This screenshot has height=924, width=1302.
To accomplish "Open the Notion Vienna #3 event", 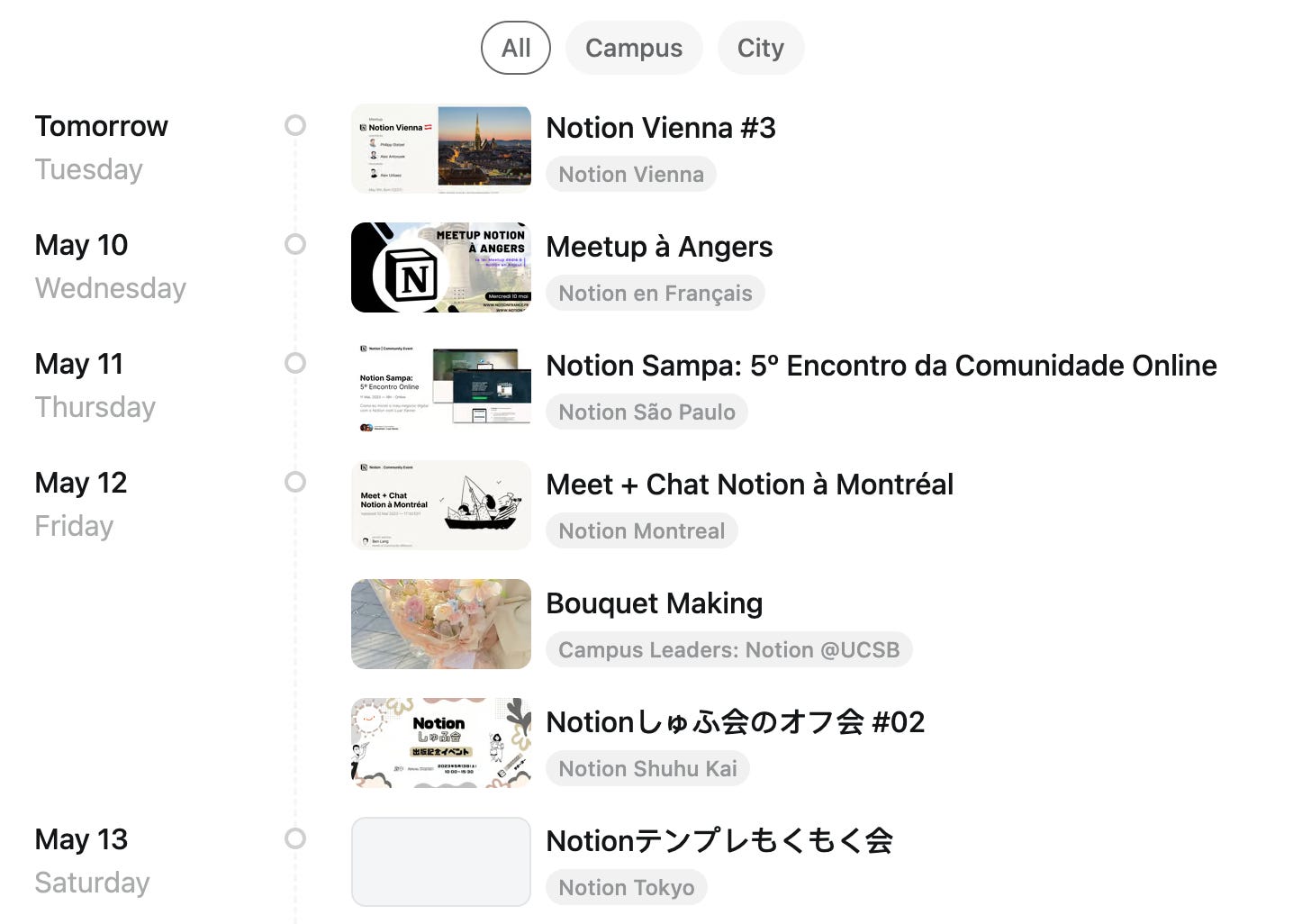I will pos(662,128).
